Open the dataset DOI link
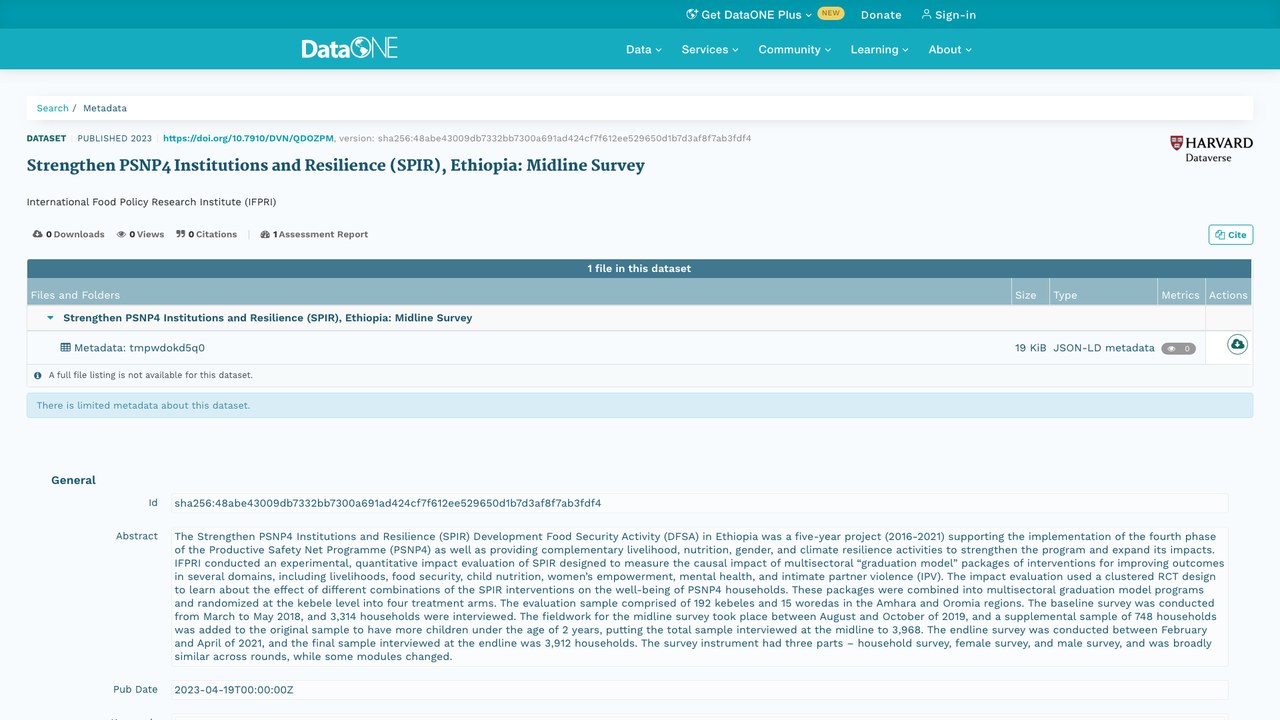The image size is (1280, 720). point(248,138)
